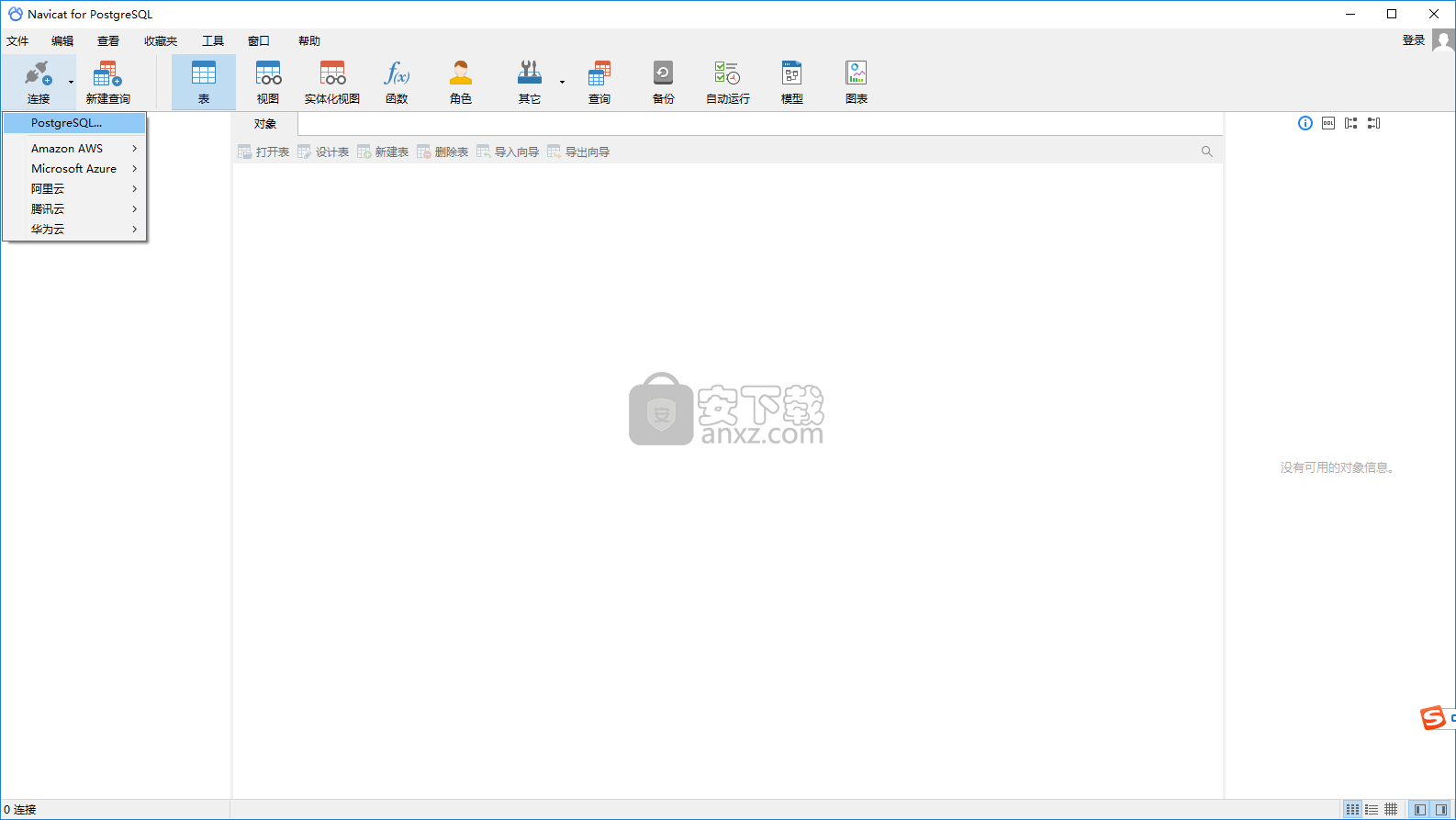Switch to grid icon view in status bar
Viewport: 1456px width, 820px height.
[1352, 809]
